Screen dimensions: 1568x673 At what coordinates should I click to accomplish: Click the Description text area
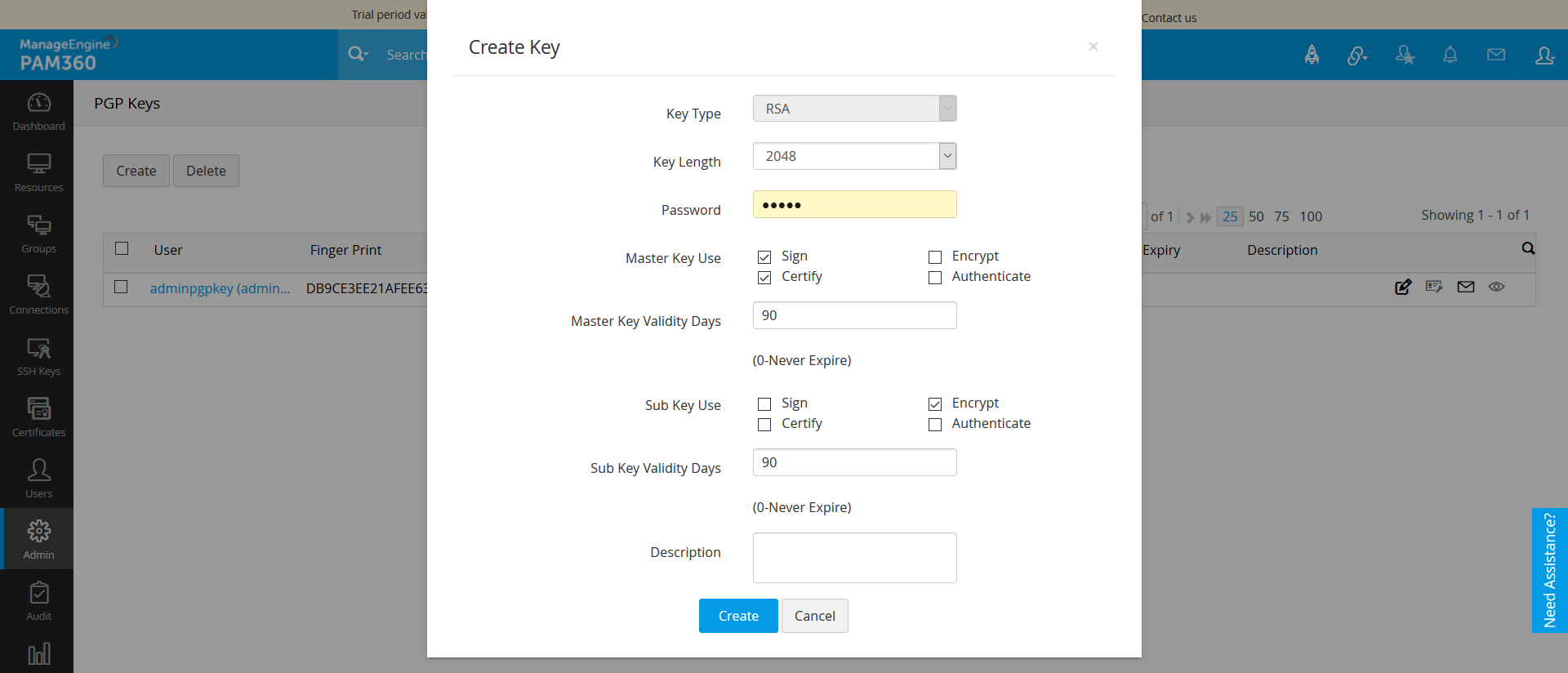854,558
